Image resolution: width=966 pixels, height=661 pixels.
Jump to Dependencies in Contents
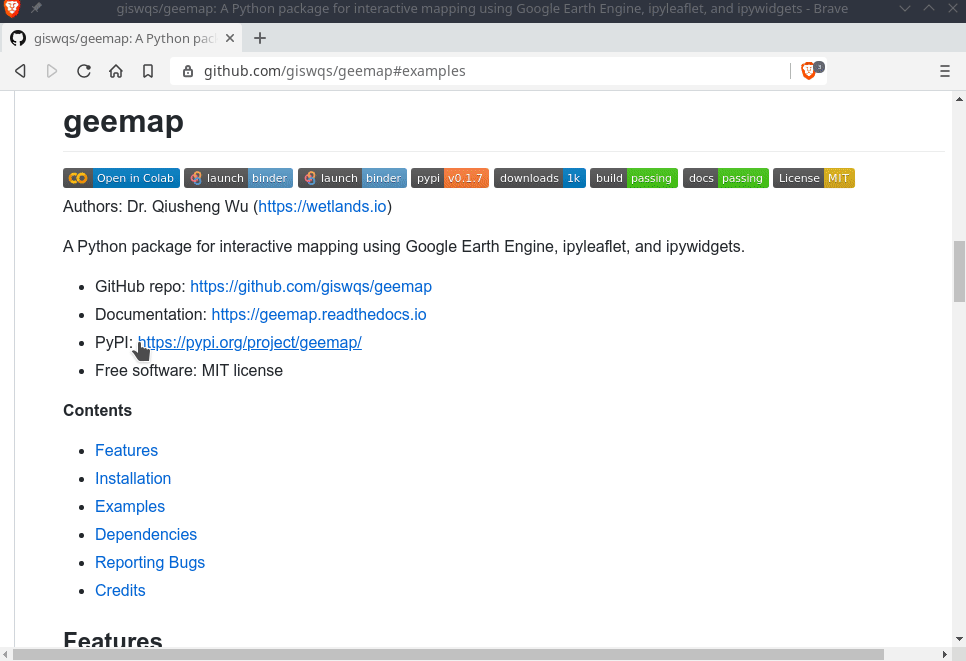(x=146, y=534)
